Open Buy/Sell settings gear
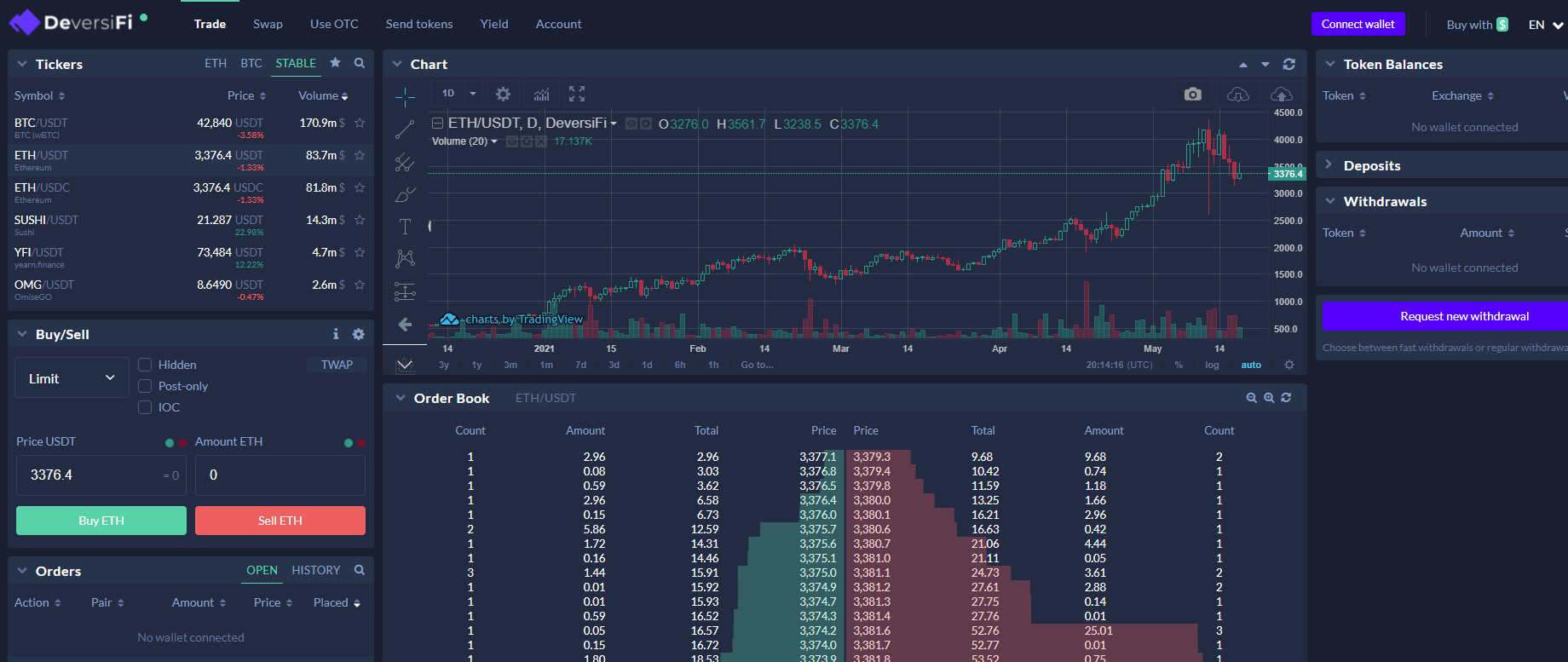The image size is (1568, 662). coord(359,334)
